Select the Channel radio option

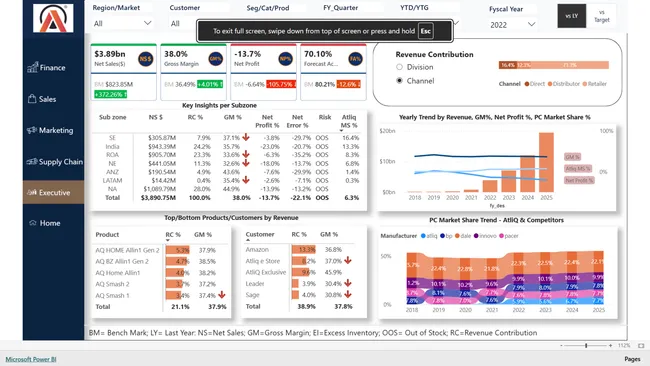point(399,80)
